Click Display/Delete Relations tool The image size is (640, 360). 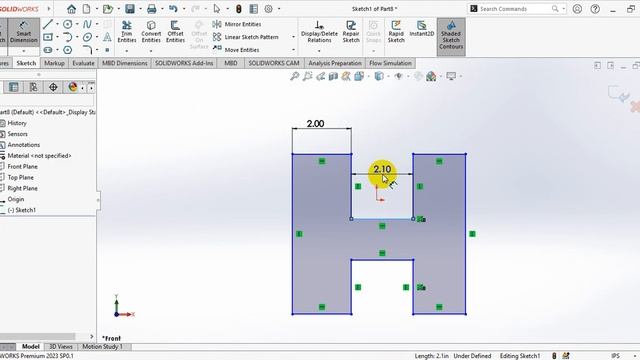click(319, 32)
